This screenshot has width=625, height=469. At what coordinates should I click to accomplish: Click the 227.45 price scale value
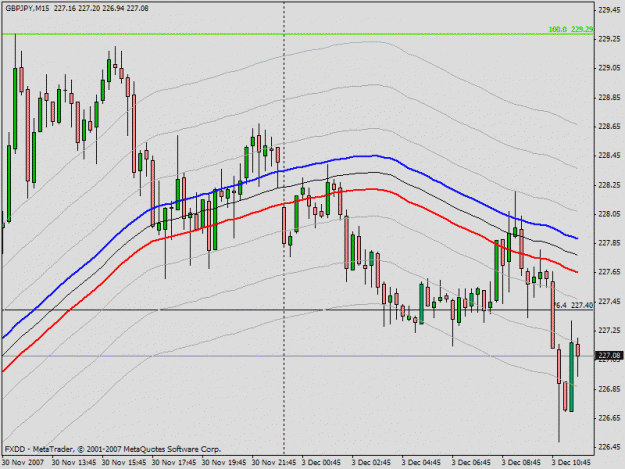609,301
